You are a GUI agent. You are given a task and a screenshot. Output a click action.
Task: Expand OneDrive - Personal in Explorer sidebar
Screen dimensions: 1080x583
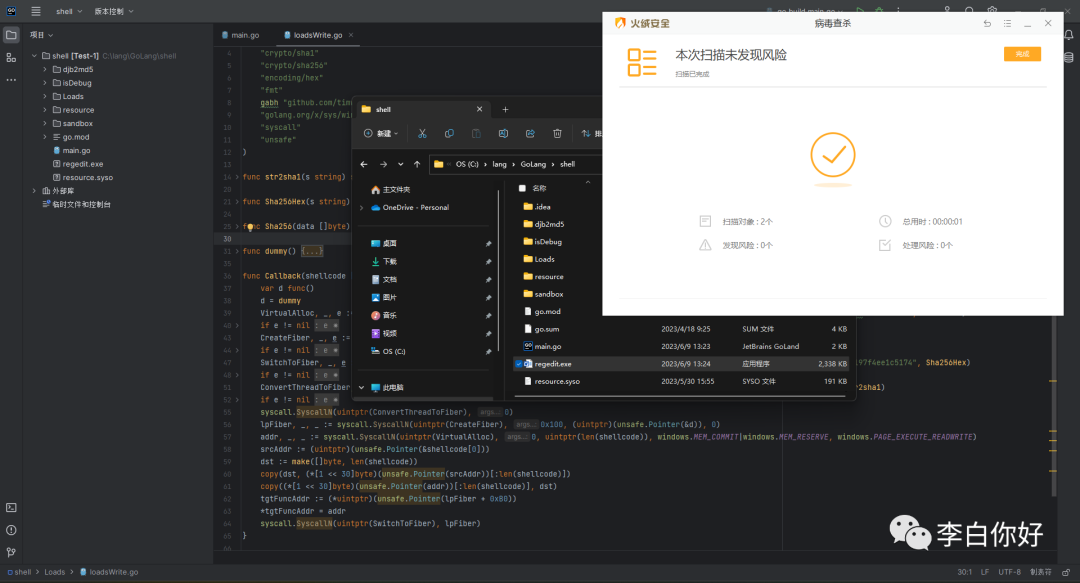362,207
